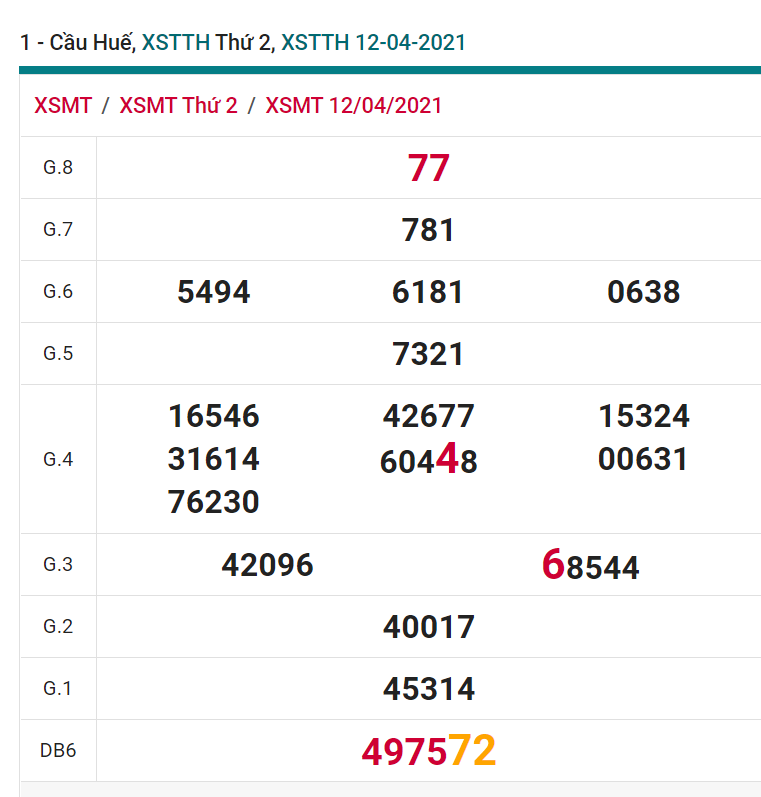Click the G.5 result 7321
The height and width of the screenshot is (797, 761).
click(x=428, y=354)
